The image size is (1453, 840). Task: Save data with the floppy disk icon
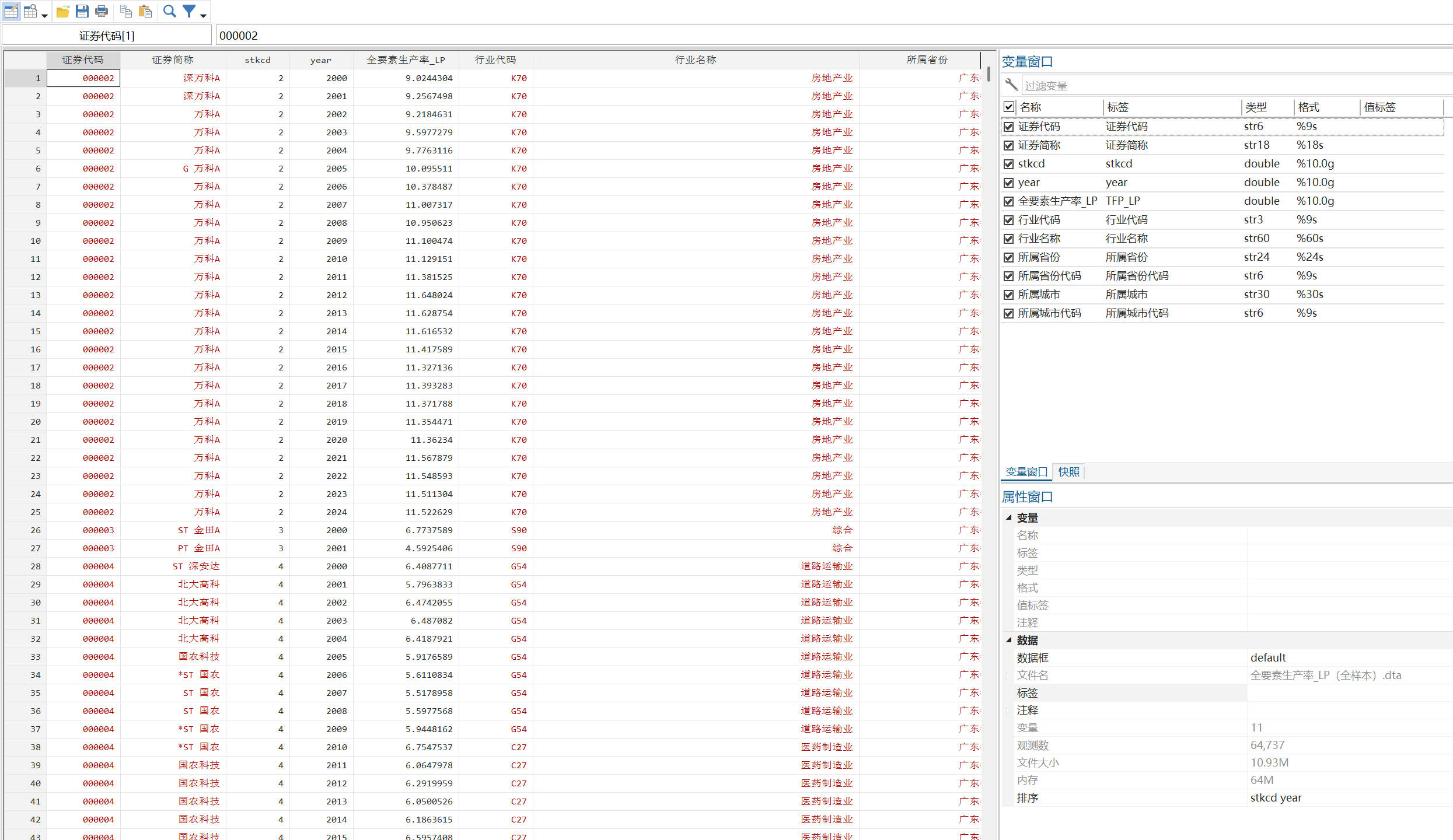coord(82,11)
